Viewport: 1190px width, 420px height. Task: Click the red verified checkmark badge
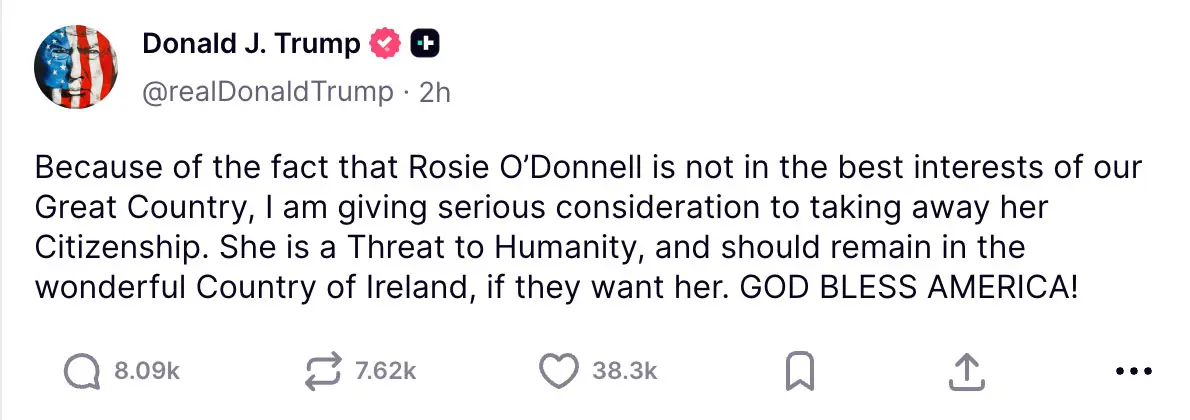point(385,44)
